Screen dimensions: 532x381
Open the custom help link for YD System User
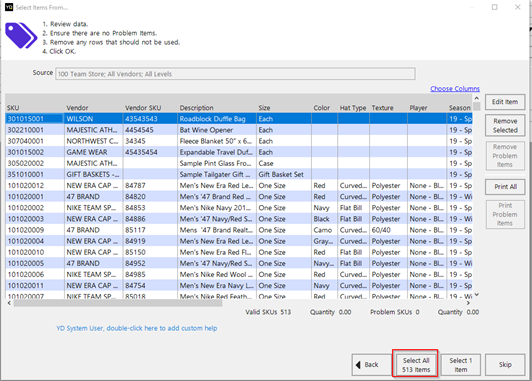[137, 328]
